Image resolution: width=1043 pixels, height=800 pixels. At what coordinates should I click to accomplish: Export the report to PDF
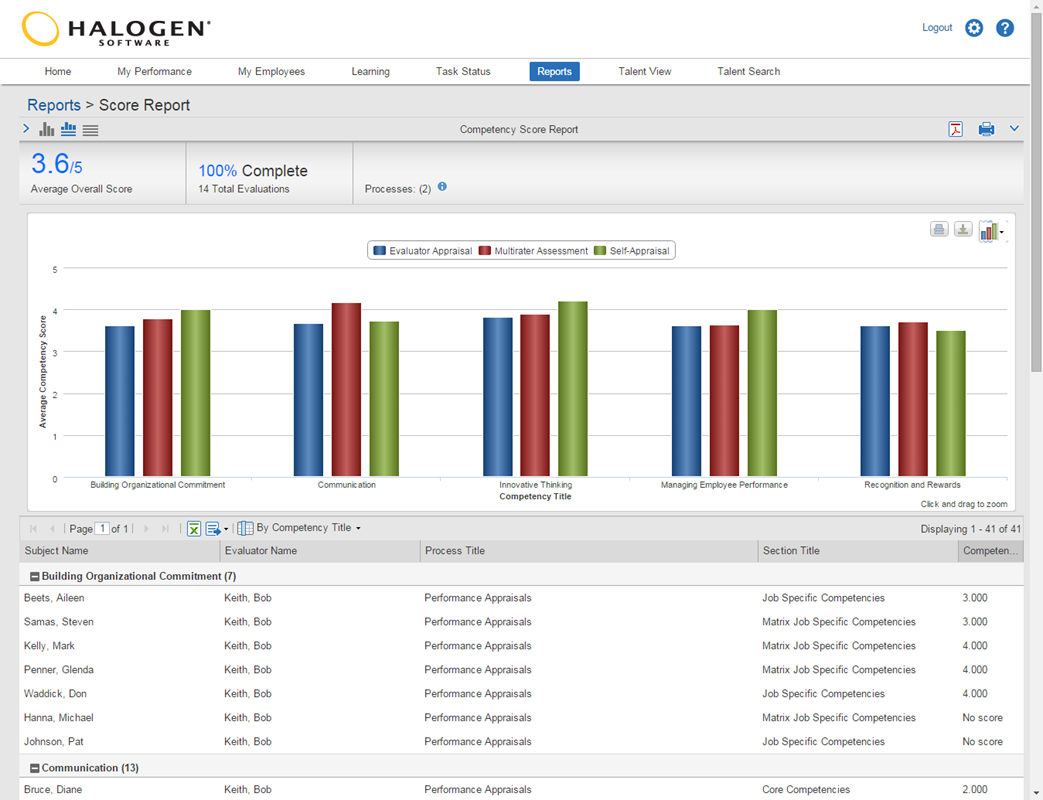pyautogui.click(x=956, y=129)
